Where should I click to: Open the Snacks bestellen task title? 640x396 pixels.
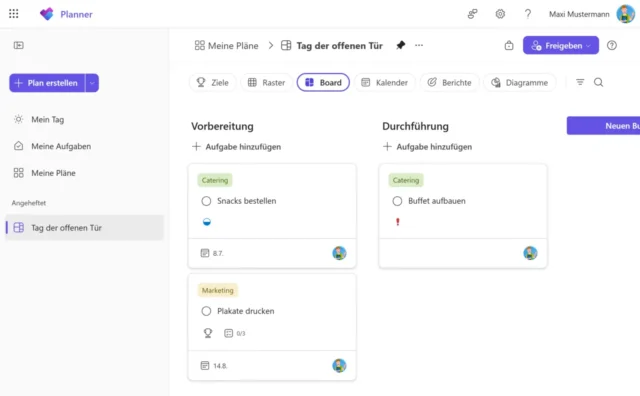click(x=247, y=201)
